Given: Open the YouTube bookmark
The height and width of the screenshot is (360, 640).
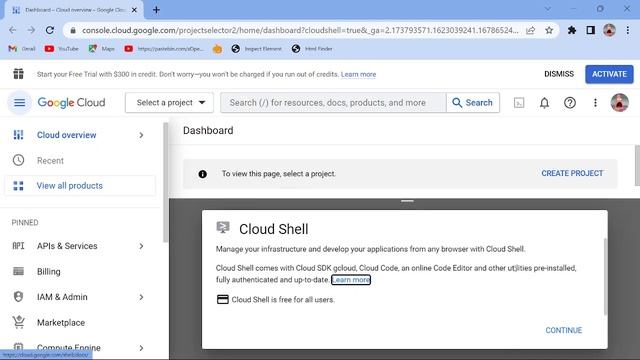Looking at the screenshot, I should pos(62,49).
